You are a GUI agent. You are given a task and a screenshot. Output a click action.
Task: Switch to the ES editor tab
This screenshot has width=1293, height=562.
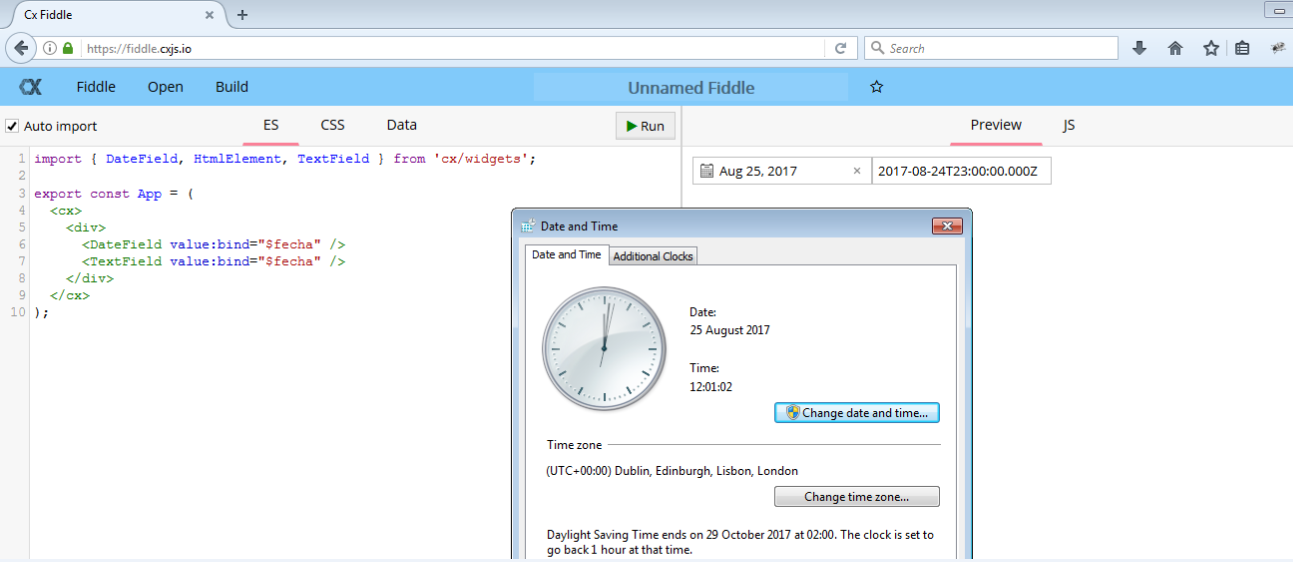[x=271, y=126]
